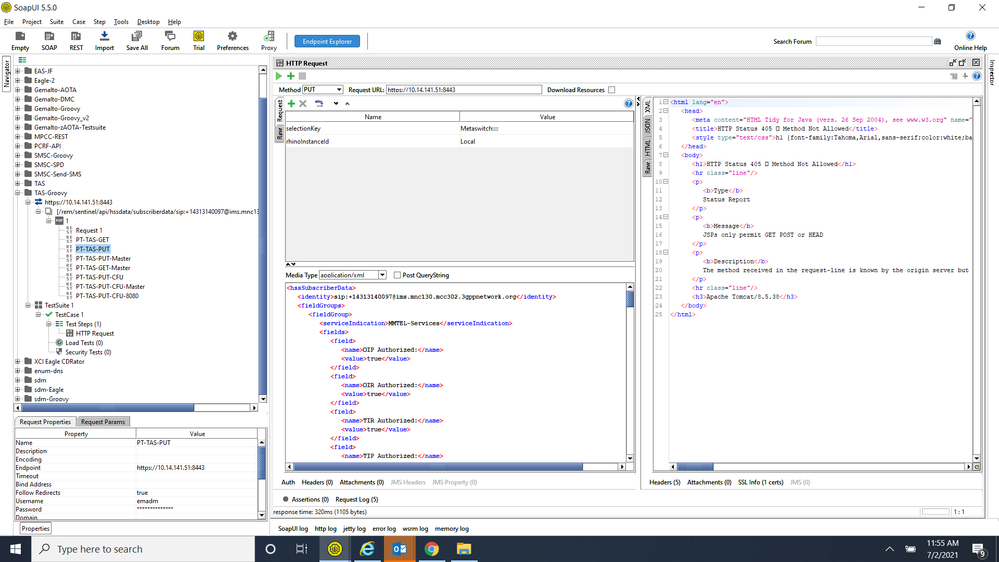The height and width of the screenshot is (562, 999).
Task: Click the REST project icon
Action: [76, 40]
